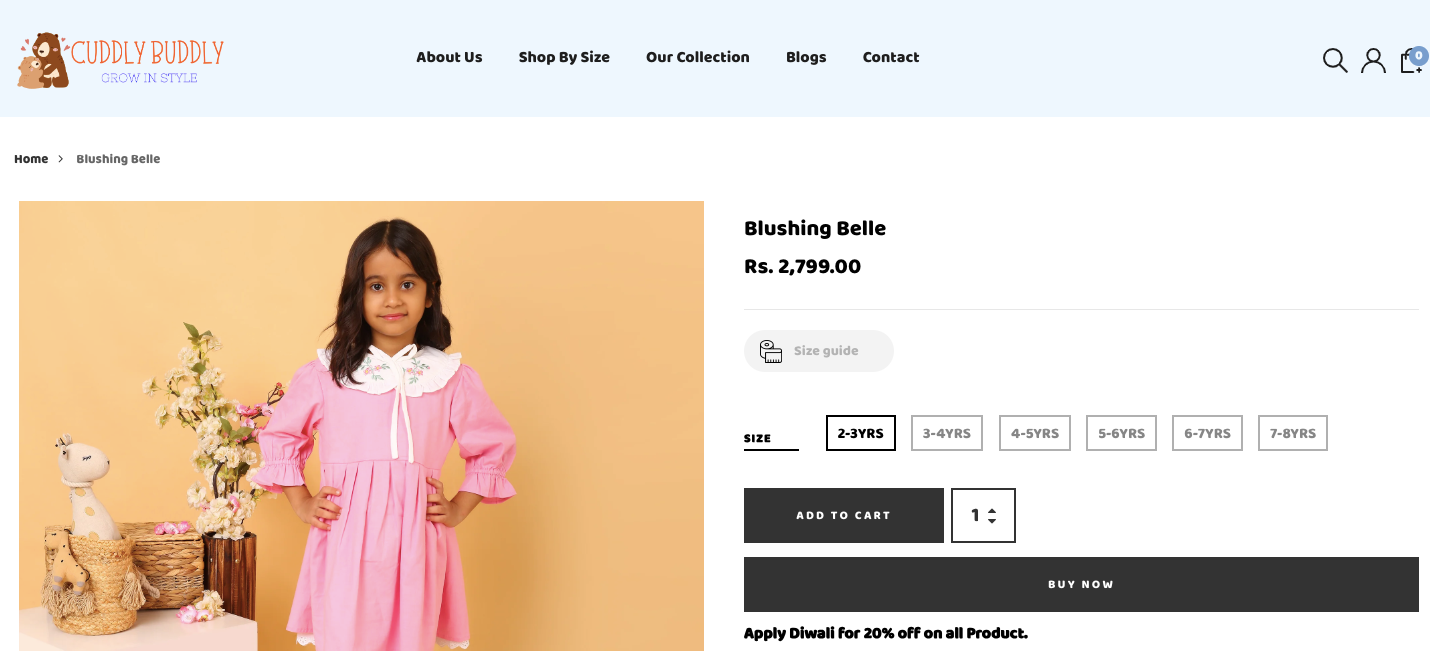
Task: Pick the 5-6YRS size
Action: (x=1121, y=433)
